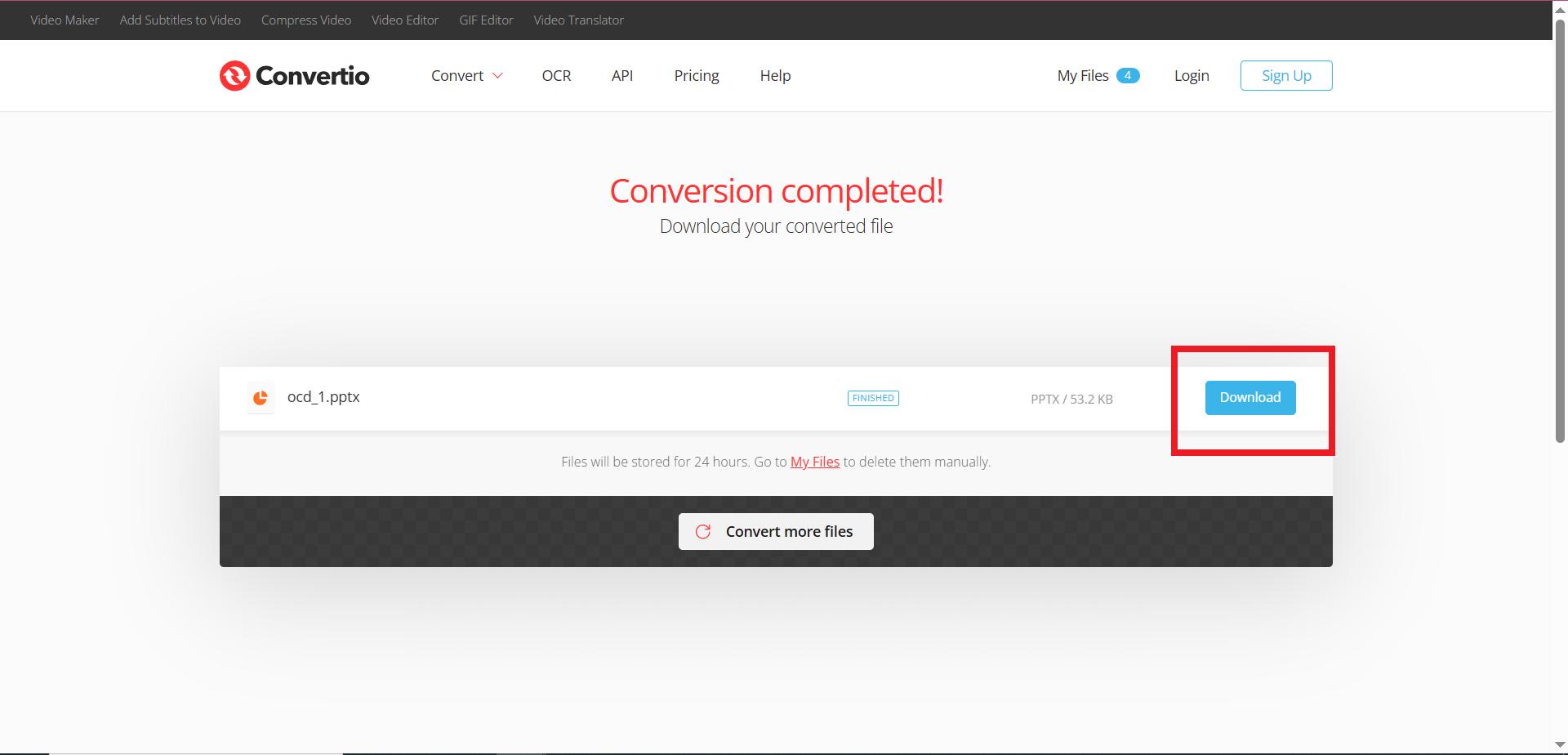The image size is (1568, 755).
Task: Go to the Pricing page
Action: tap(697, 76)
